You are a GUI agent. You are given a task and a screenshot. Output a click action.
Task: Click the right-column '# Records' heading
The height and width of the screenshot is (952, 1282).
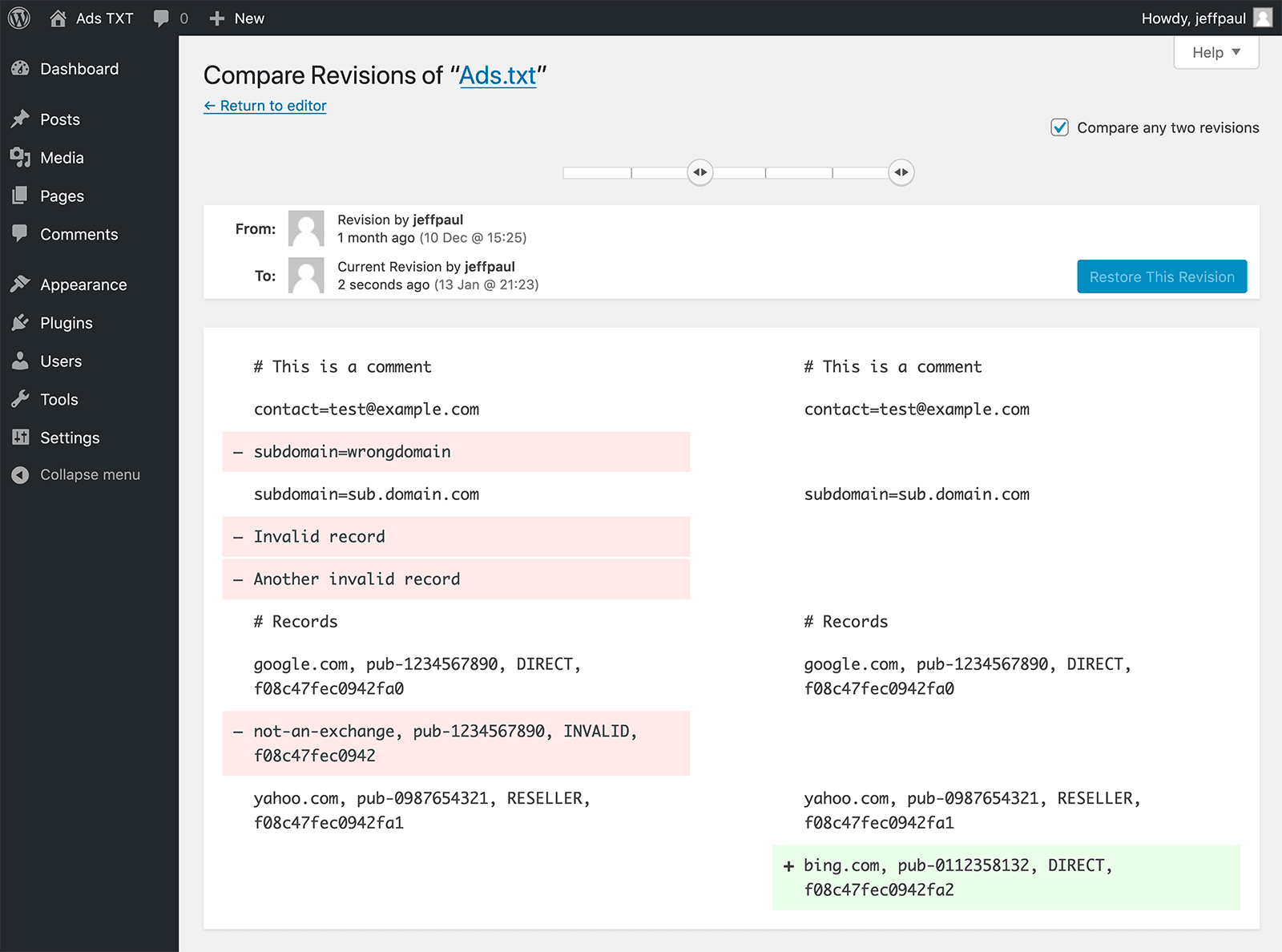coord(846,622)
